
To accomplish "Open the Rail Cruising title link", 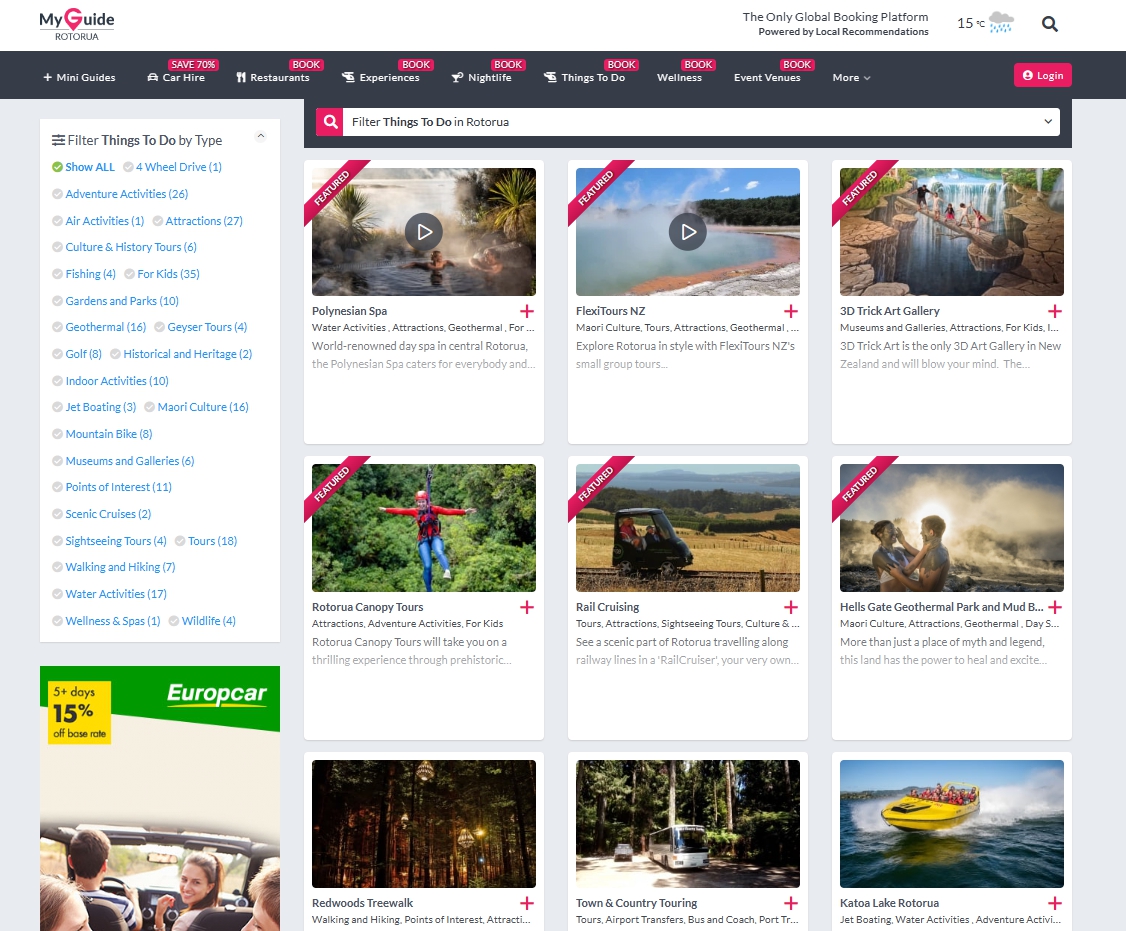I will (x=608, y=607).
